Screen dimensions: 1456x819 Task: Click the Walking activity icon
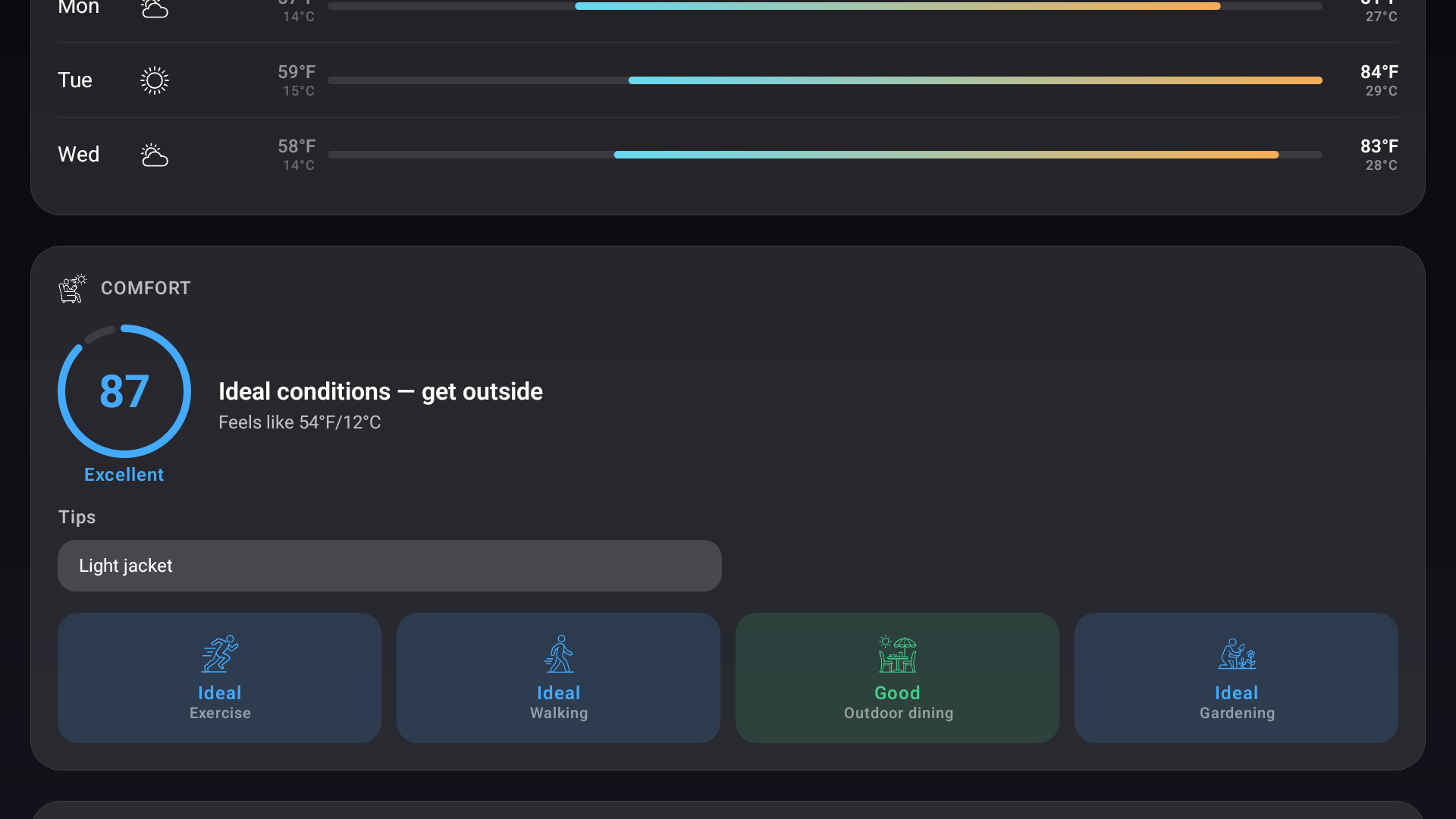tap(558, 654)
